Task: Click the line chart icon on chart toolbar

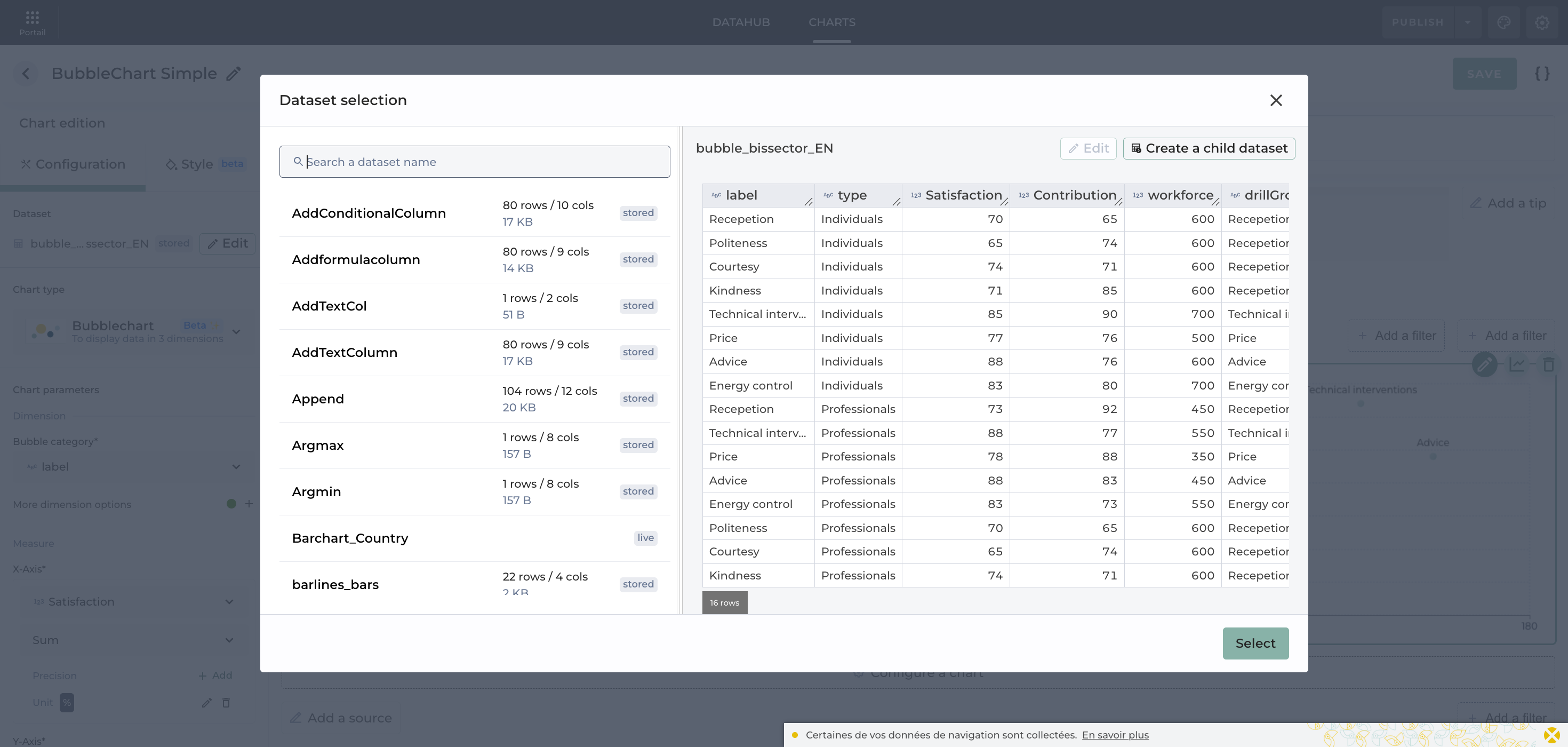Action: coord(1517,364)
